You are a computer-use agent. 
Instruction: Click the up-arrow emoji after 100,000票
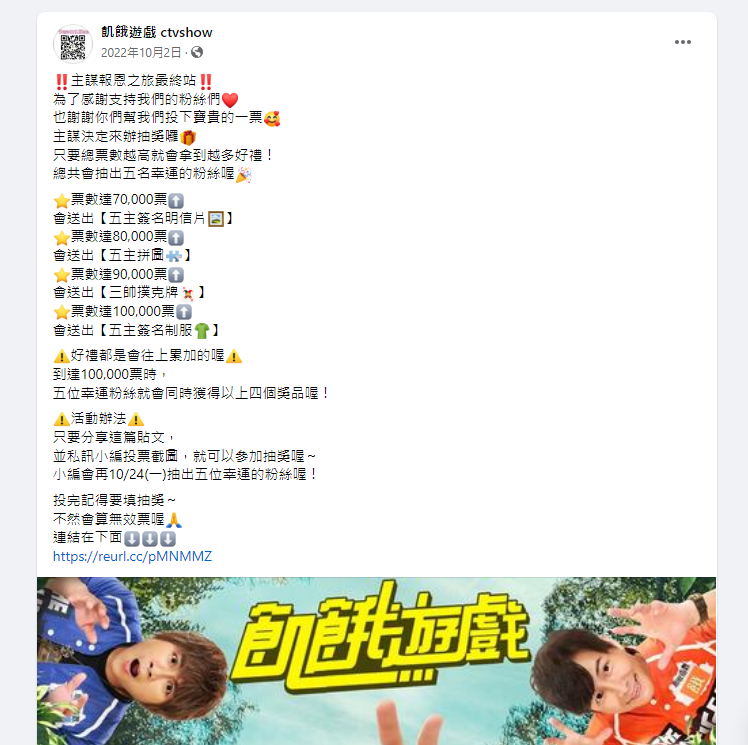point(184,312)
